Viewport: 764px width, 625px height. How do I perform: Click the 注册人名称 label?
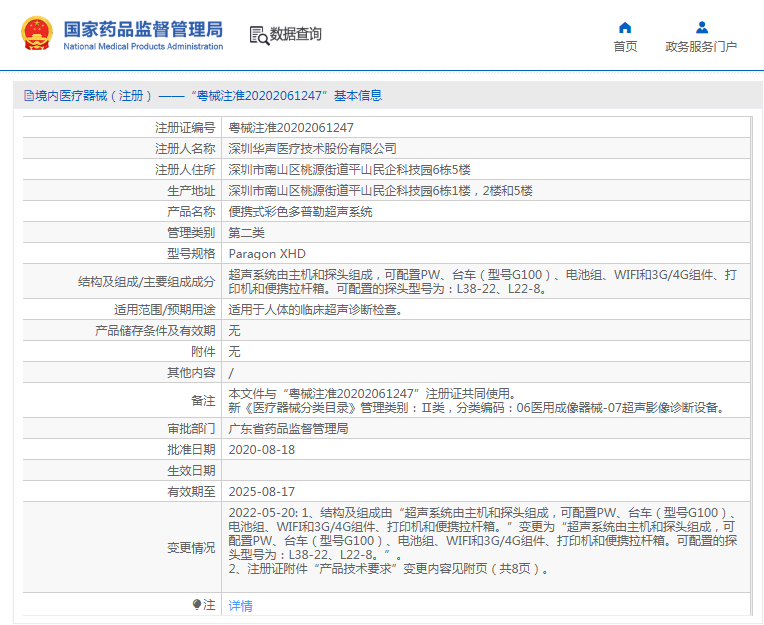(185, 149)
